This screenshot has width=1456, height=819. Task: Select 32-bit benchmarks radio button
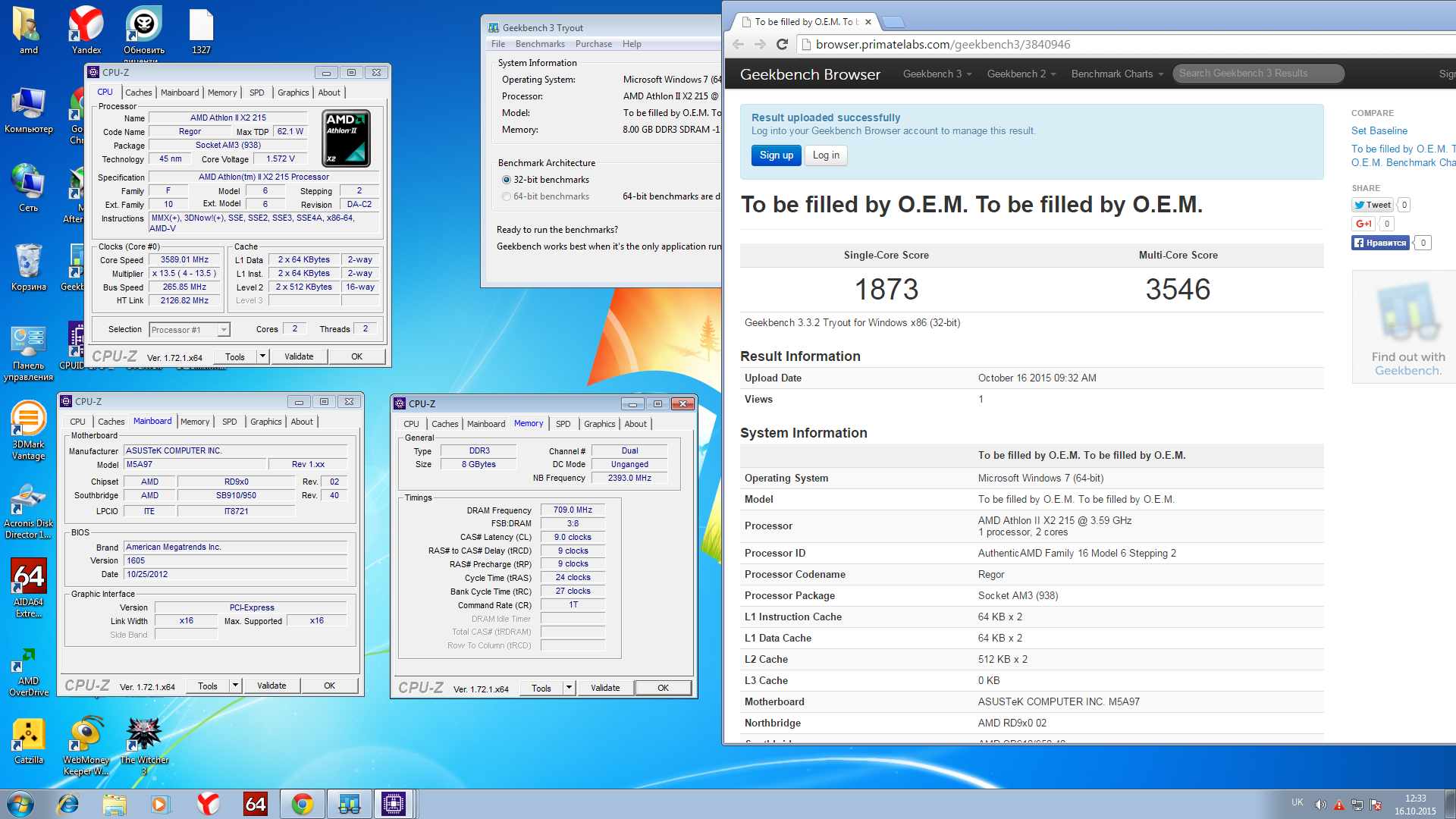[507, 180]
